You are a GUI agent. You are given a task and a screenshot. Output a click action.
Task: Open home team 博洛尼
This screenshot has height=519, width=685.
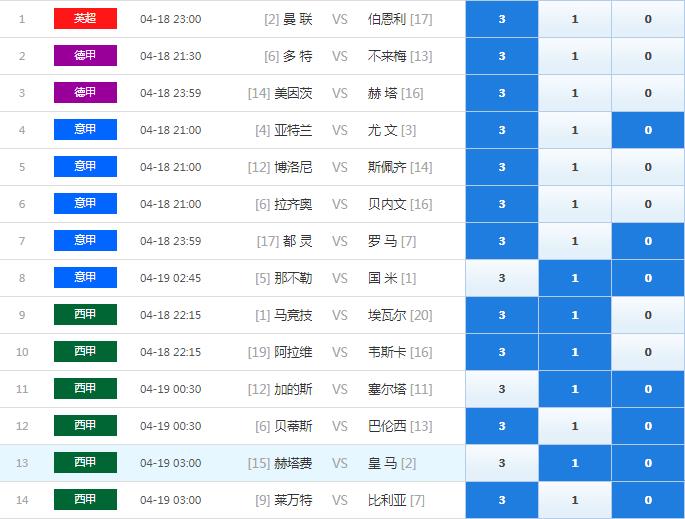293,167
